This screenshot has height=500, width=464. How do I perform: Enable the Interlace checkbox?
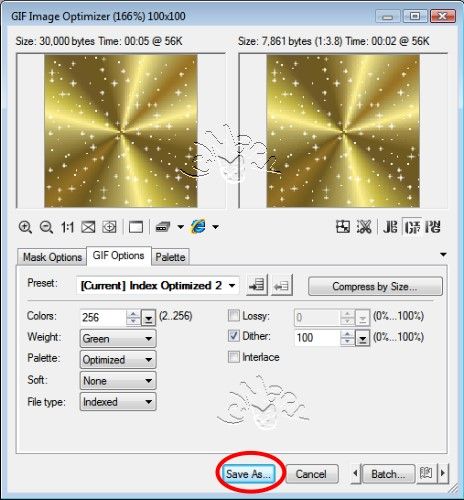coord(234,357)
